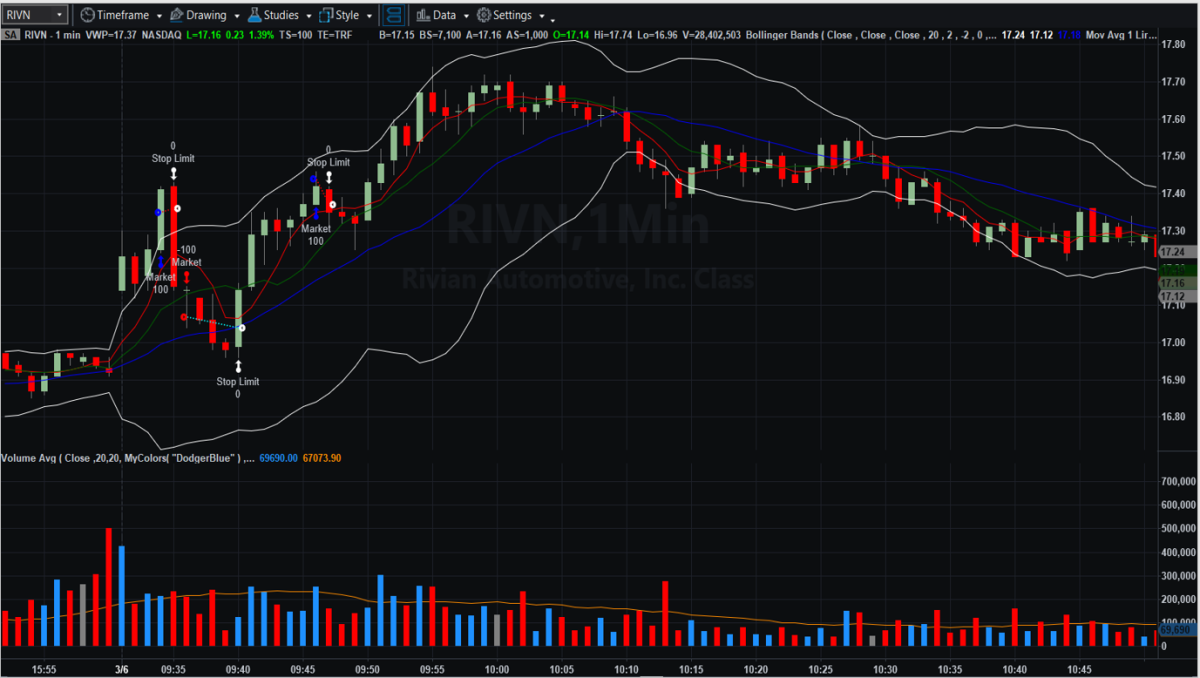
Task: Click the Studies flask icon
Action: pos(254,15)
